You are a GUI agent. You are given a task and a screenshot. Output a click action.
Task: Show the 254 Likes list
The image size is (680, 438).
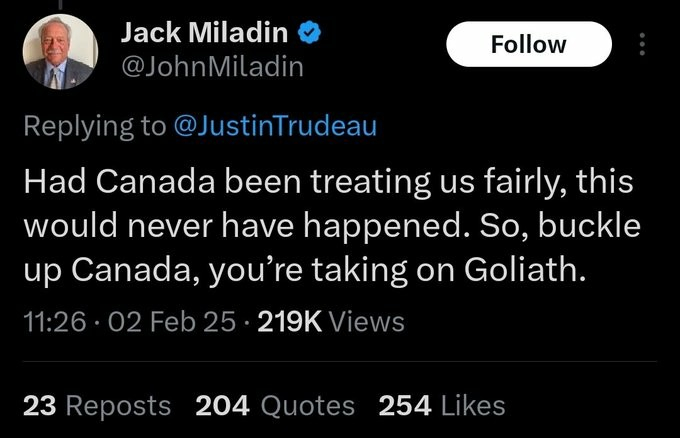442,405
